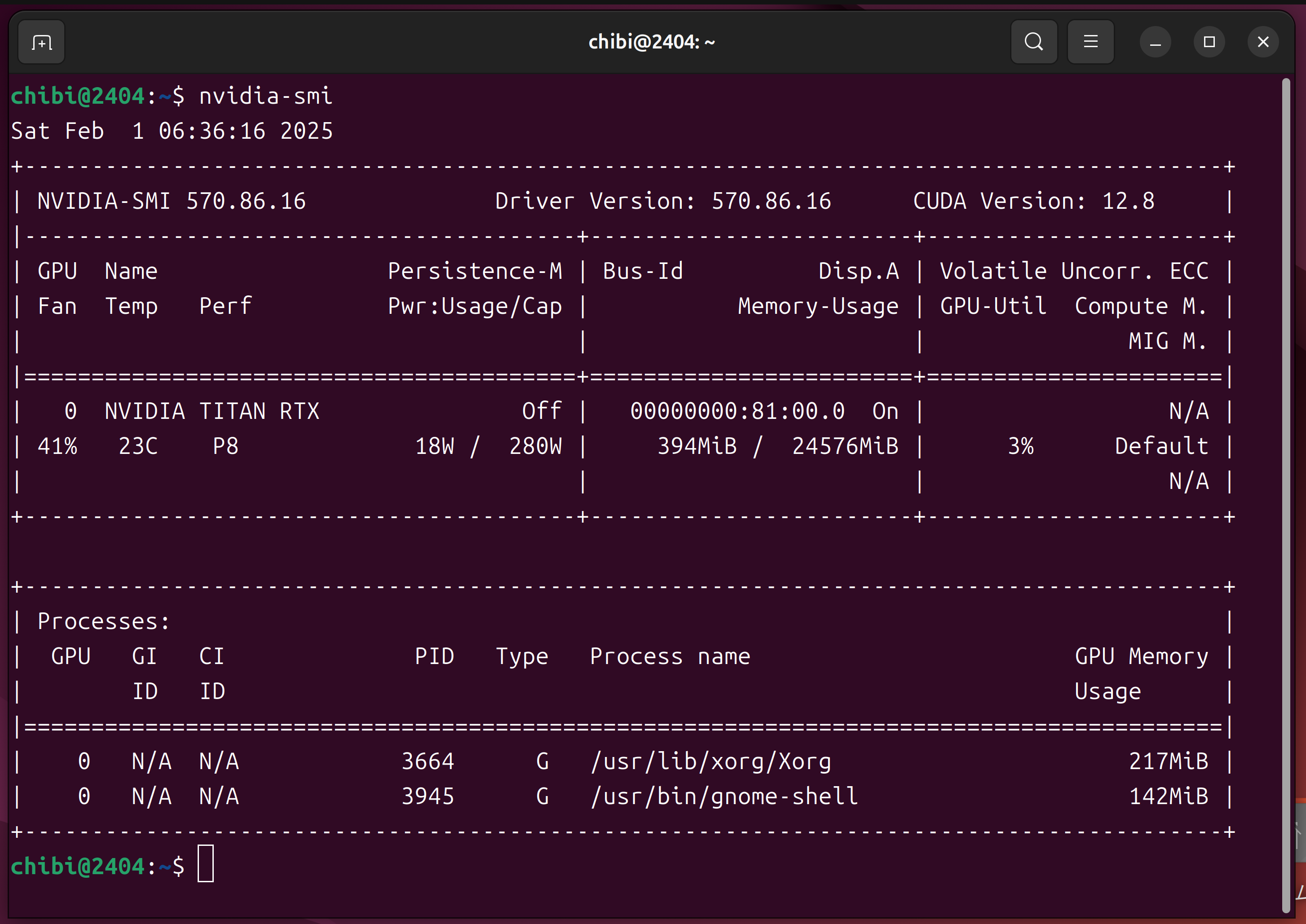1306x924 pixels.
Task: Click the typed nvidia-smi command text
Action: 265,96
